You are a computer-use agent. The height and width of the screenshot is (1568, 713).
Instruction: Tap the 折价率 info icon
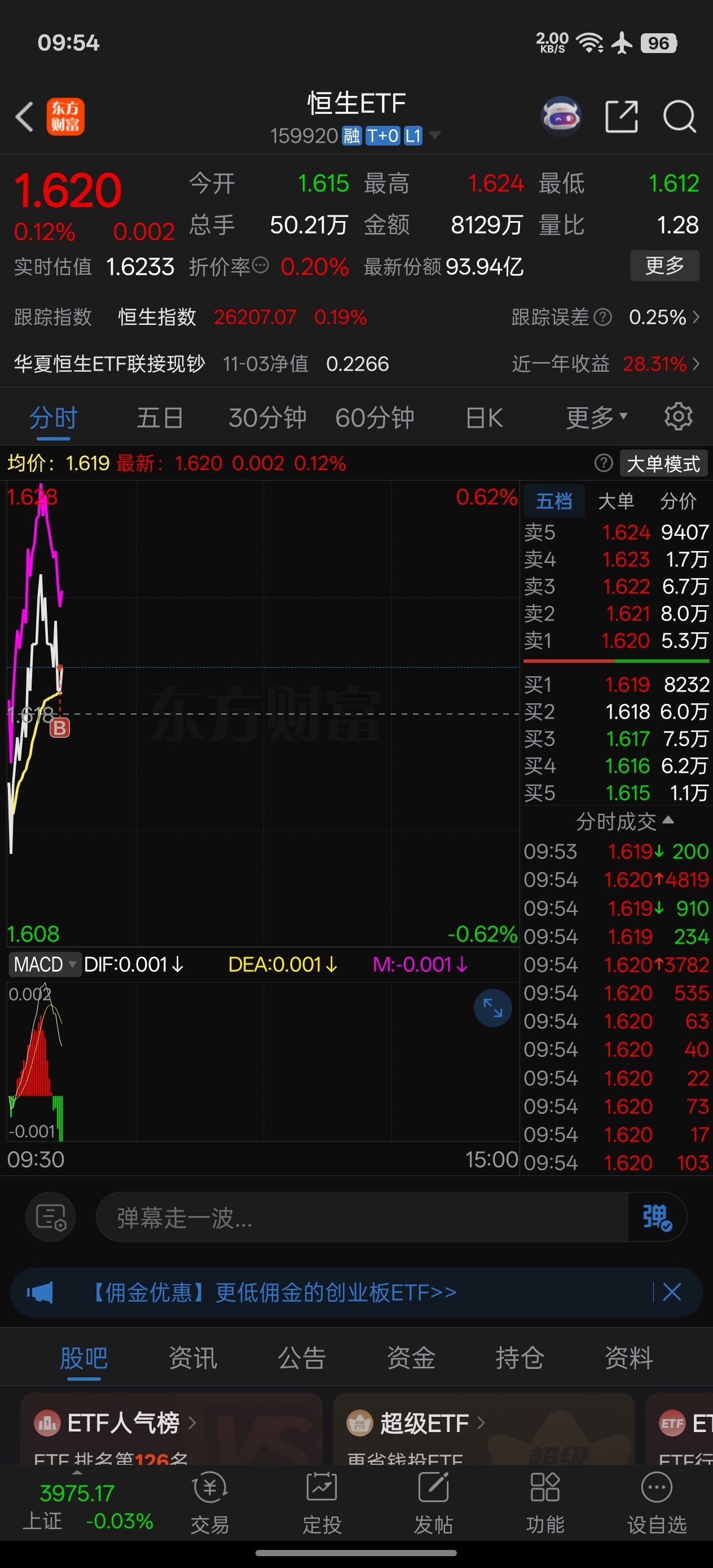pyautogui.click(x=260, y=266)
